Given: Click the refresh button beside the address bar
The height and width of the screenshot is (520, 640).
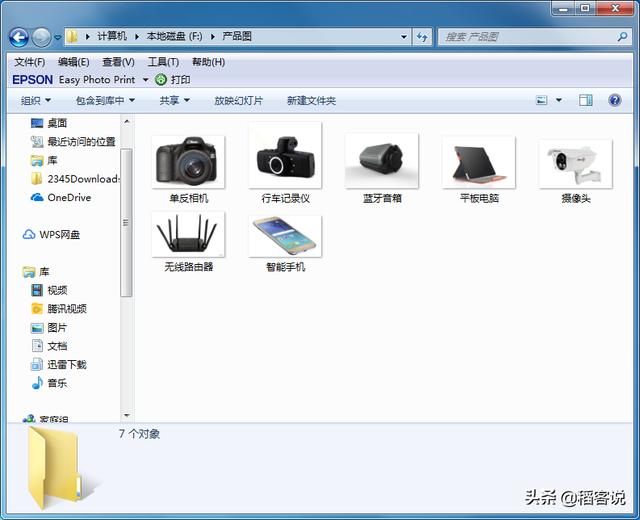Looking at the screenshot, I should pos(422,37).
